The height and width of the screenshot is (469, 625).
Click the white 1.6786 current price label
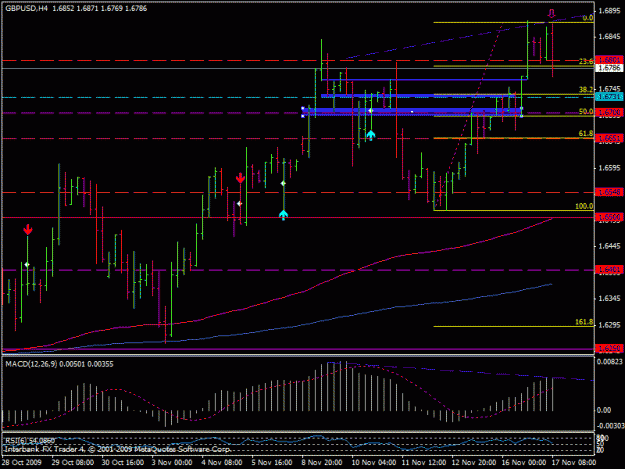[x=609, y=68]
